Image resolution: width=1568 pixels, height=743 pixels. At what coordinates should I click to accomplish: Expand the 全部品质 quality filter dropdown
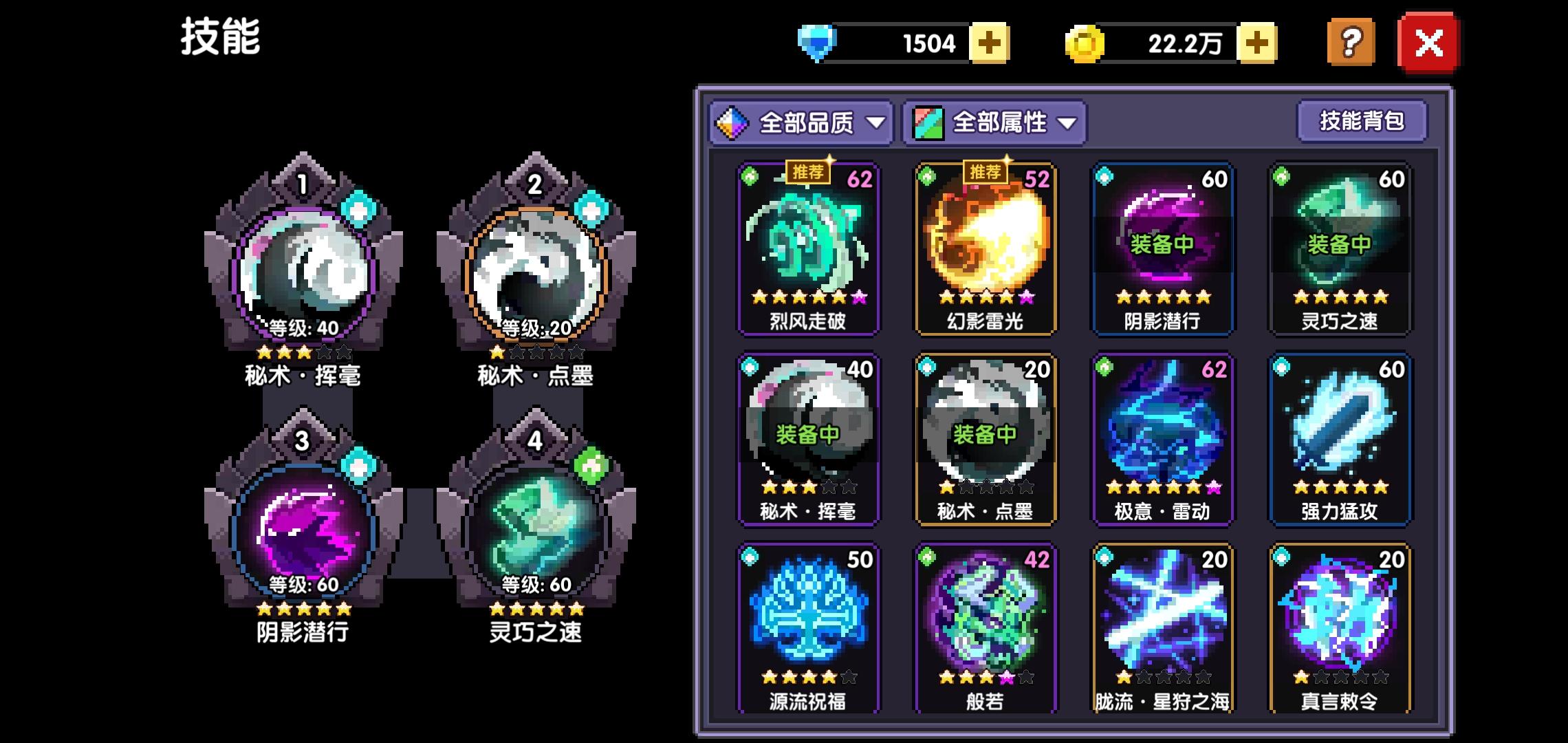coord(801,123)
